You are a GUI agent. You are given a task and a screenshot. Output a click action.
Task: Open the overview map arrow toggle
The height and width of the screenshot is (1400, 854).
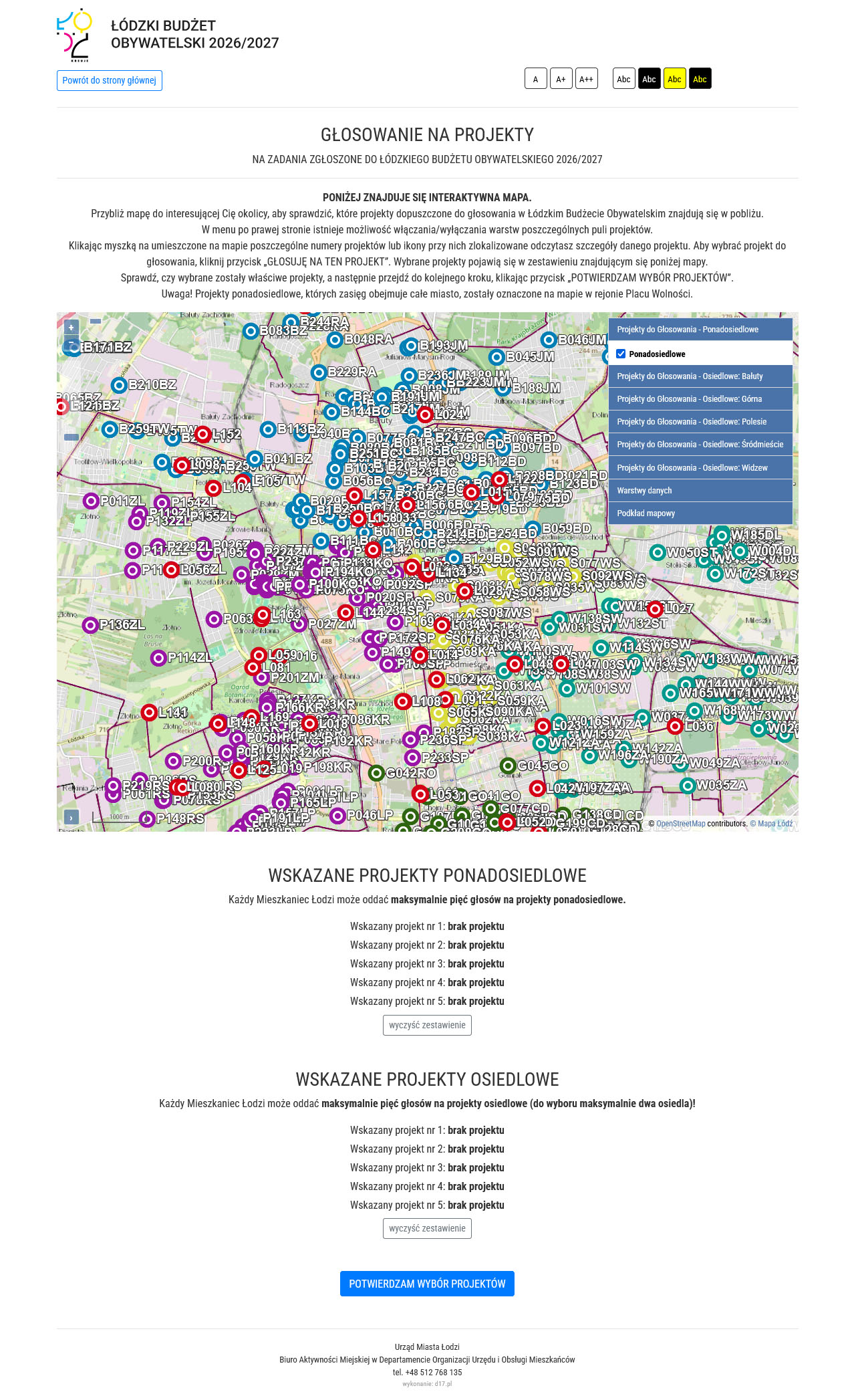72,817
